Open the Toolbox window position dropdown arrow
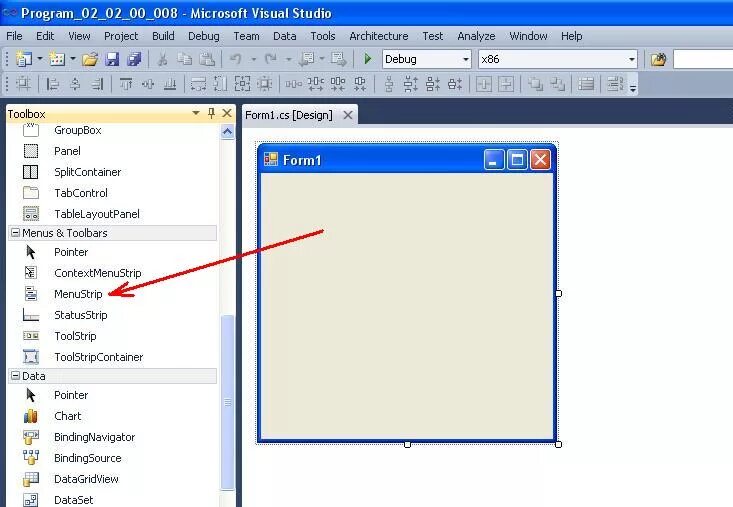This screenshot has height=507, width=733. 196,113
